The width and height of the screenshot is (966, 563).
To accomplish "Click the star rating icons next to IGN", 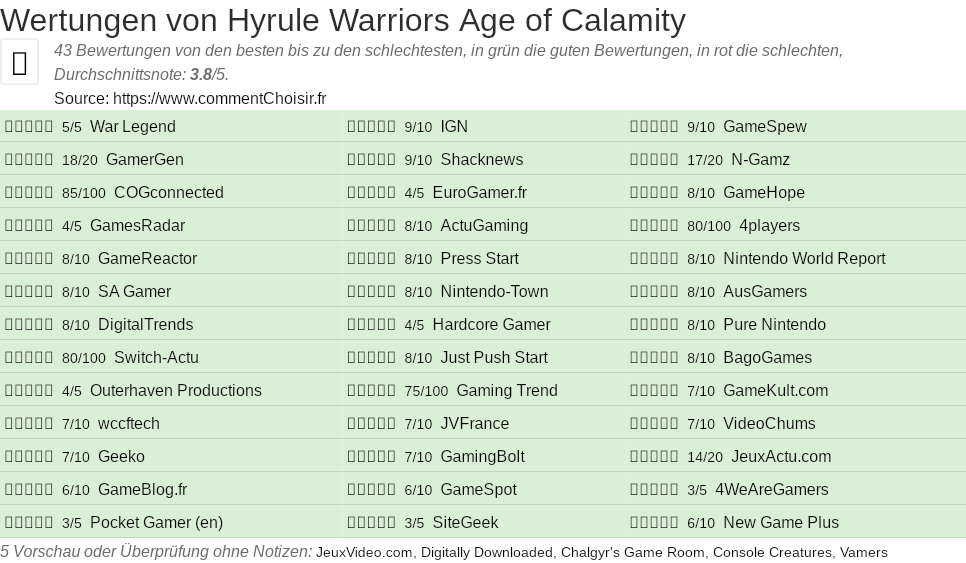I will 371,127.
